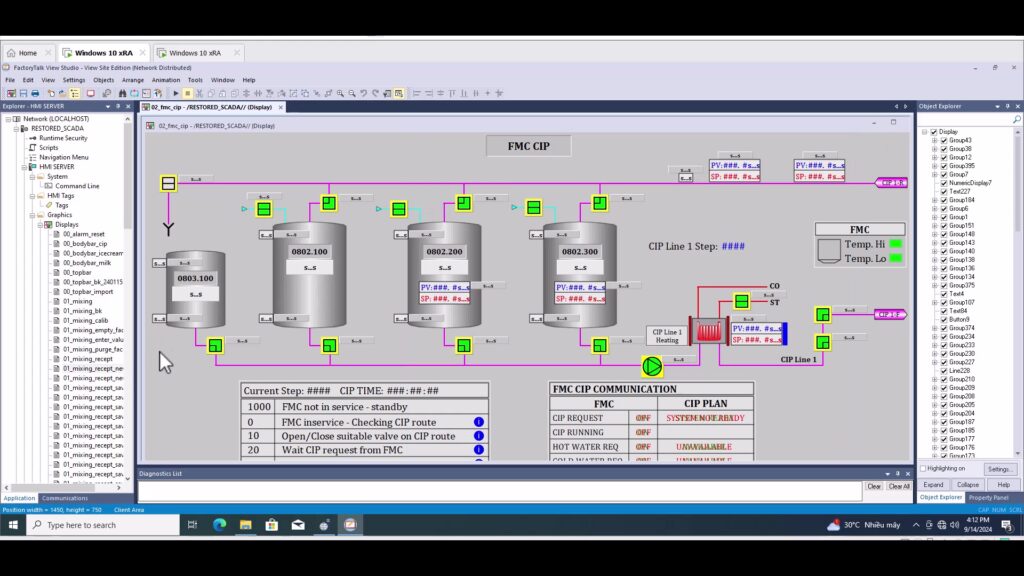This screenshot has height=576, width=1024.
Task: Uncheck the Group43 checkbox in Object Explorer
Action: (x=944, y=140)
